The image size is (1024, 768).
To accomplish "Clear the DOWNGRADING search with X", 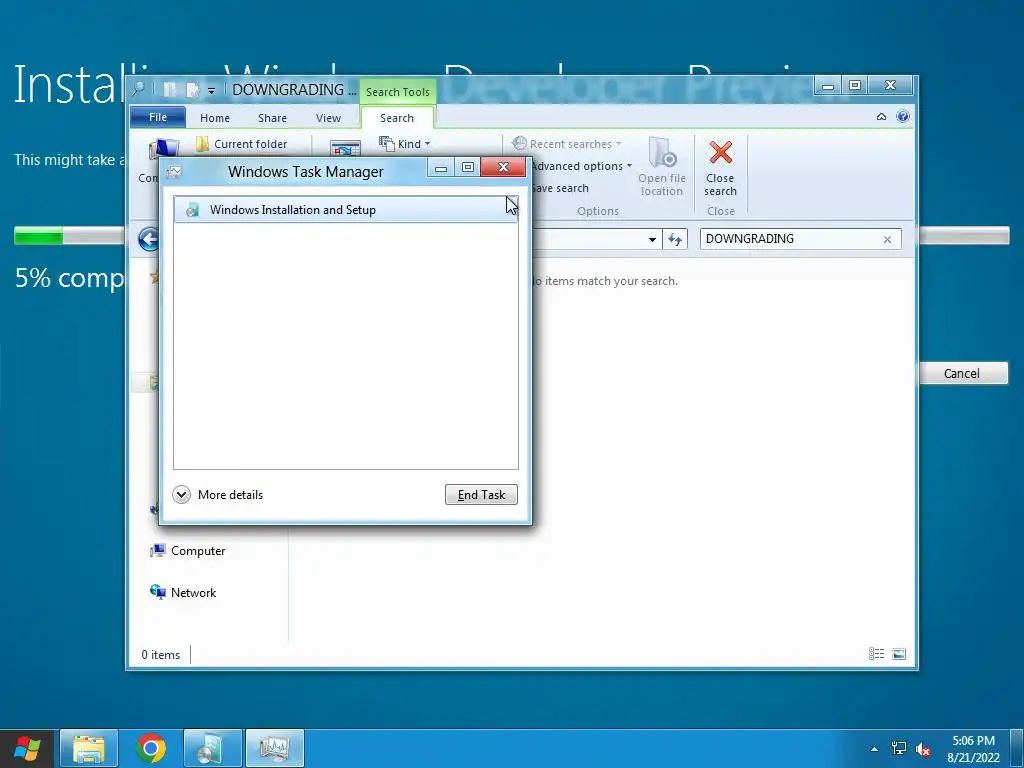I will [x=887, y=239].
